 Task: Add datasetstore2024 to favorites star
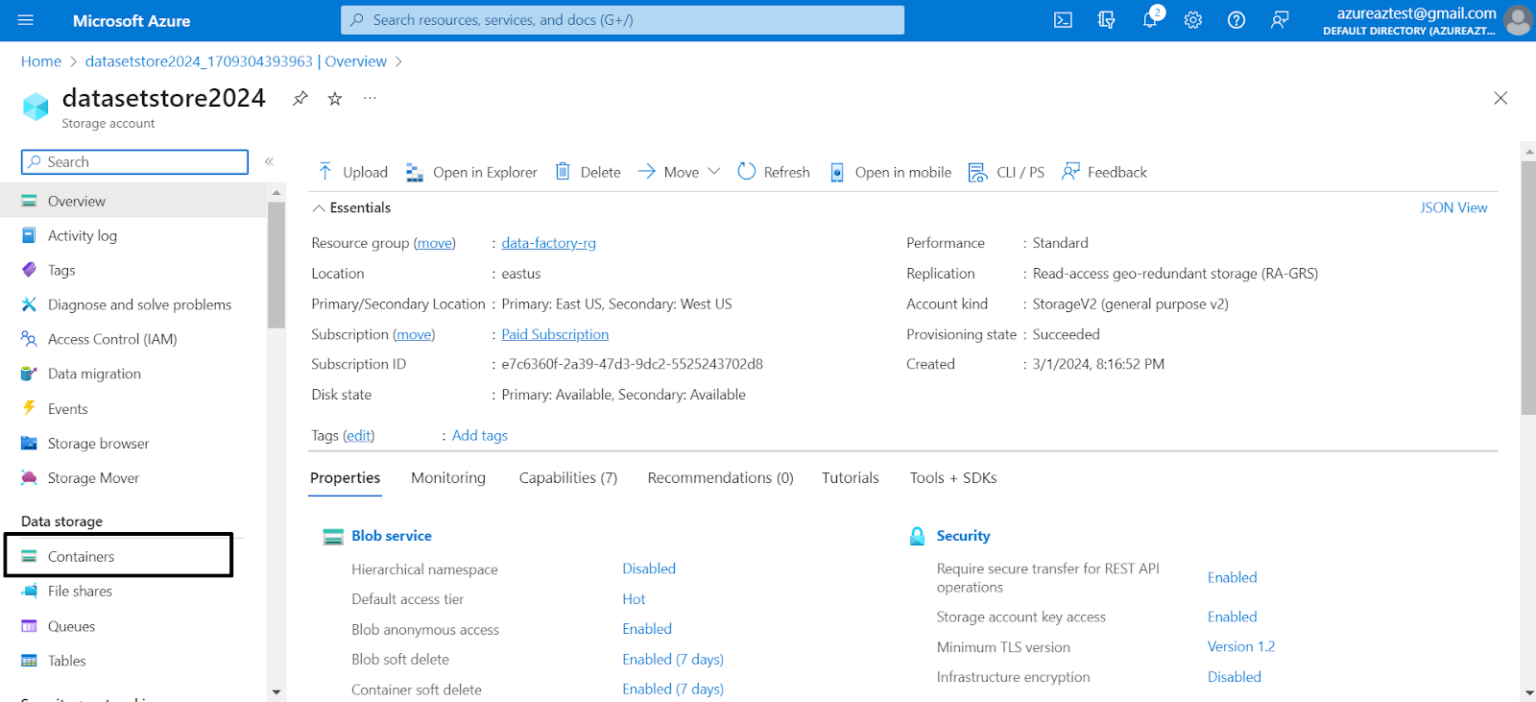pyautogui.click(x=335, y=98)
